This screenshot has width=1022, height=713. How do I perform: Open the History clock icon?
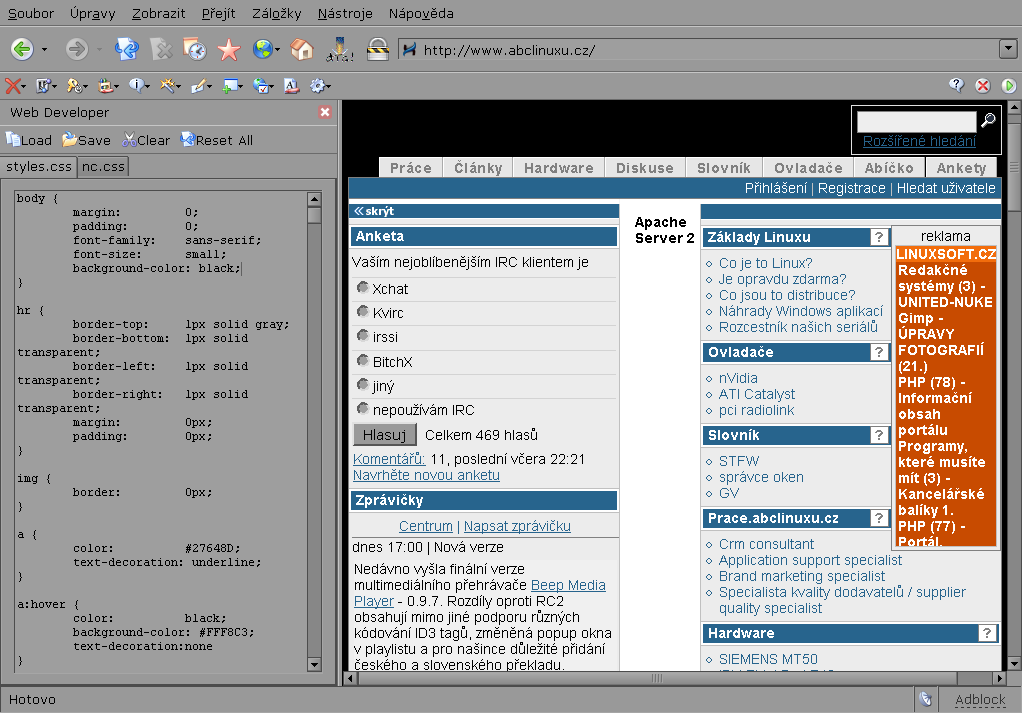194,49
